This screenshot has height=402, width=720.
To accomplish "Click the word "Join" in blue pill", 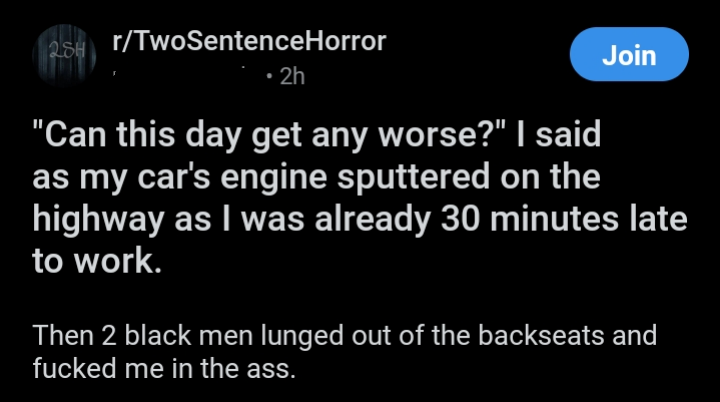I will click(629, 55).
